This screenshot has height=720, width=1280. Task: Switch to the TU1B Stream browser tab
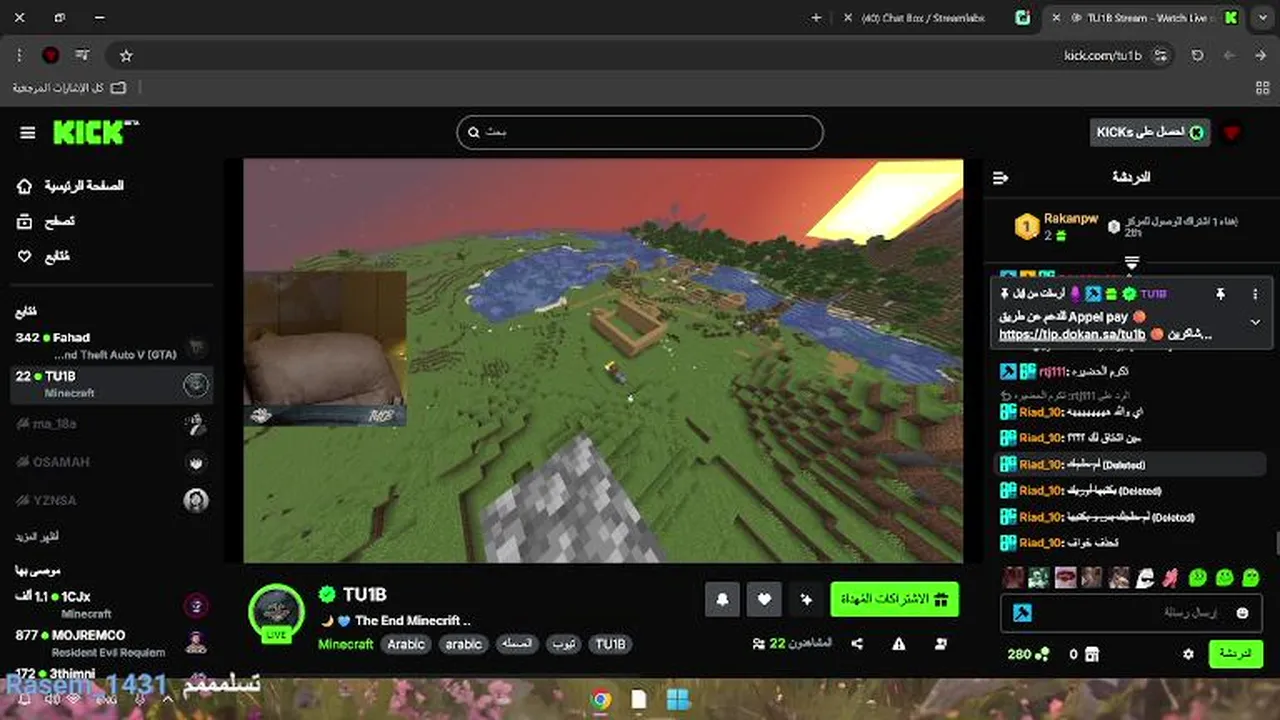(1142, 18)
